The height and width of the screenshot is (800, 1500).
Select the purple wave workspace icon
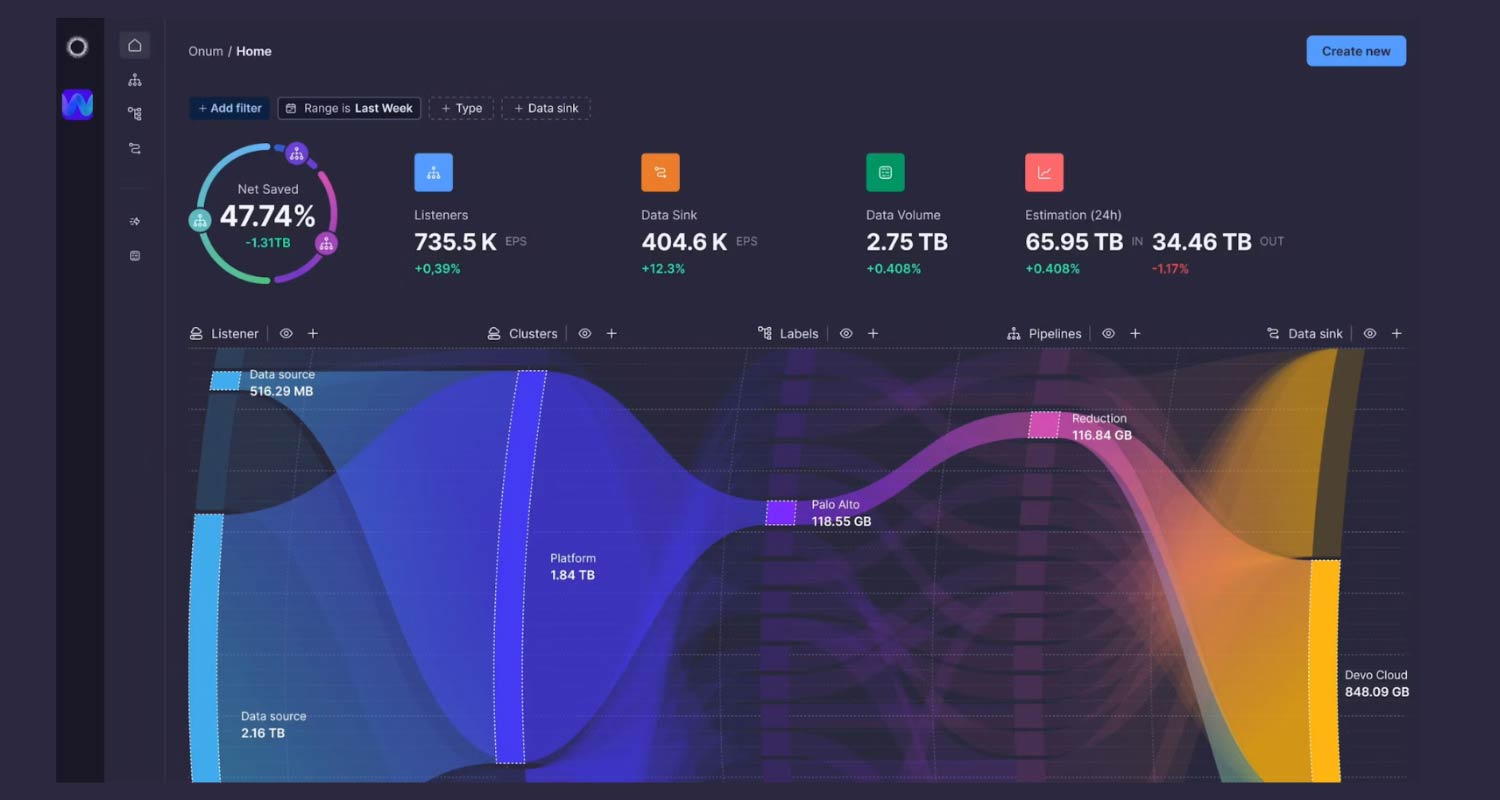pyautogui.click(x=77, y=104)
